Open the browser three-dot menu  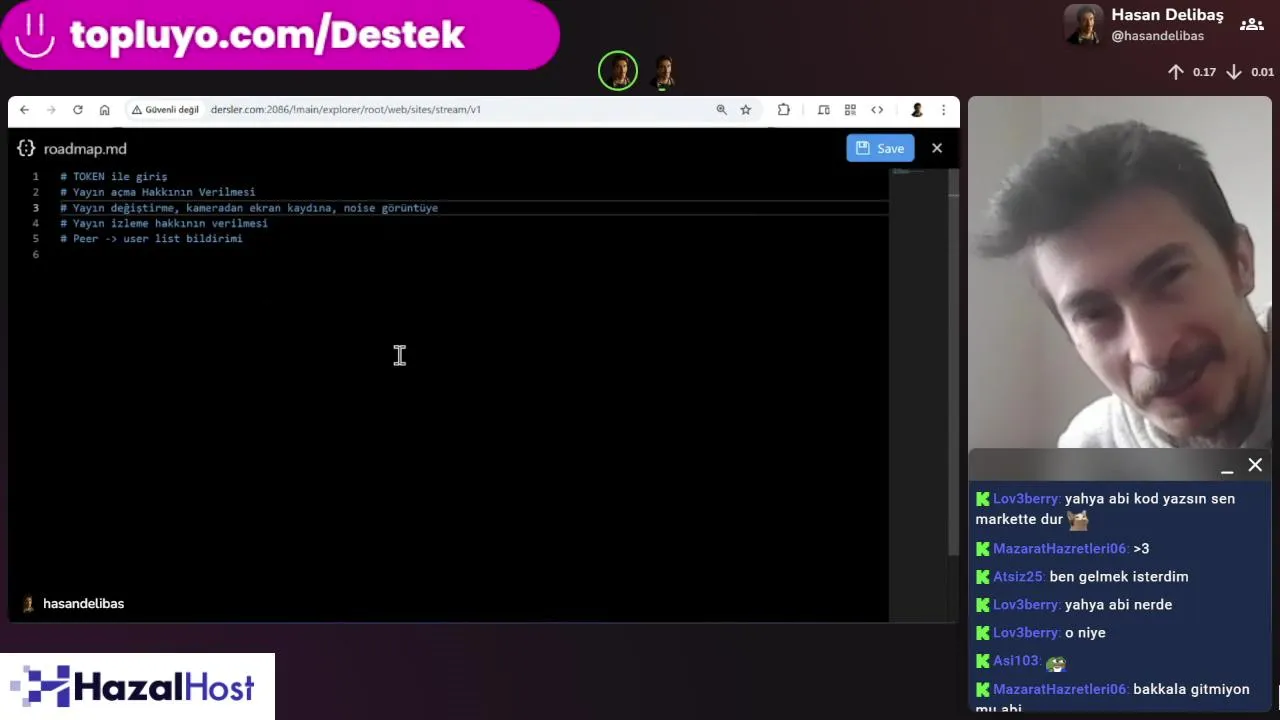click(x=943, y=110)
